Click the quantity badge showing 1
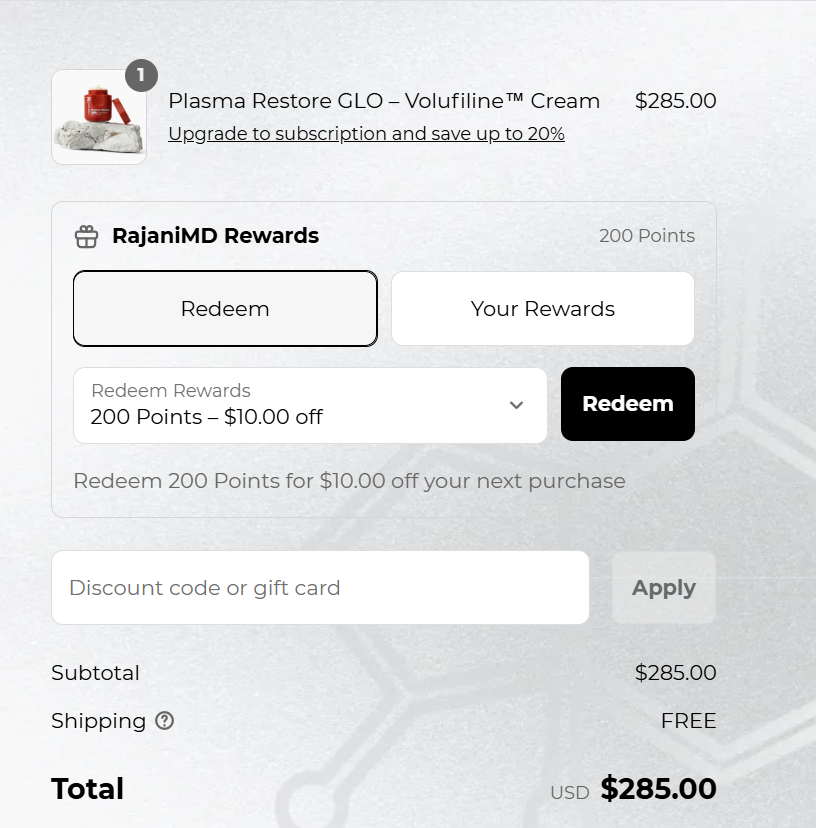 (x=141, y=76)
